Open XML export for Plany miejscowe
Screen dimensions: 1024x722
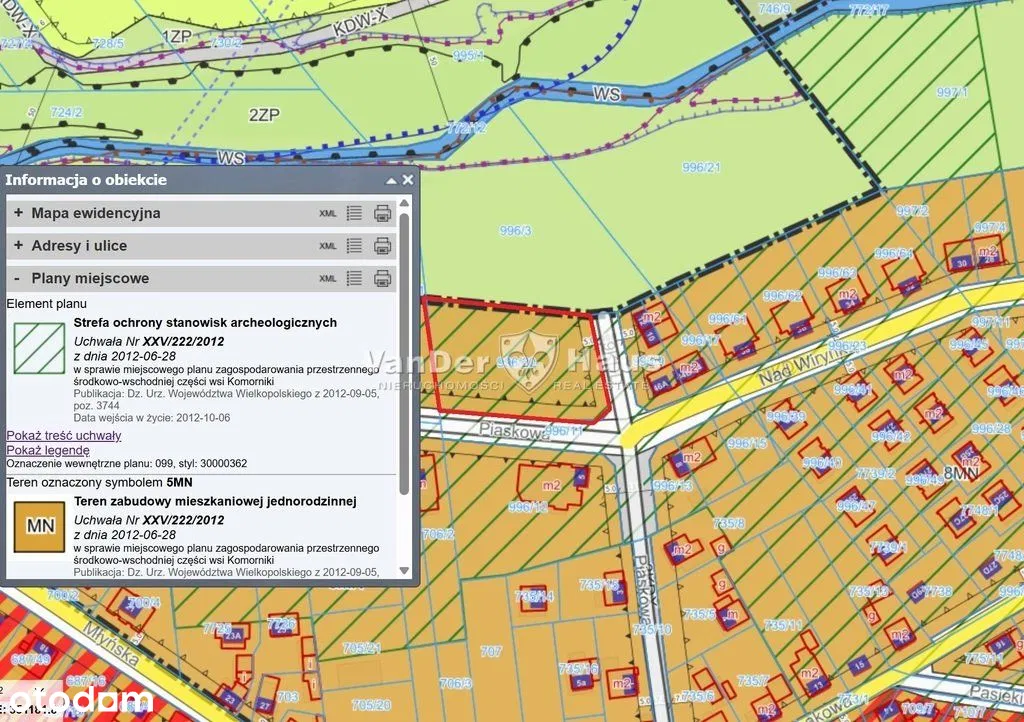click(328, 279)
